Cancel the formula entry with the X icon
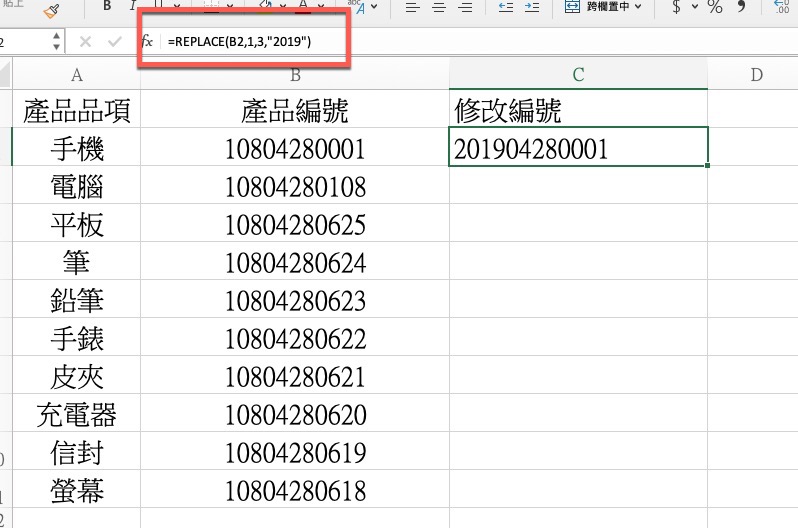 pos(86,41)
